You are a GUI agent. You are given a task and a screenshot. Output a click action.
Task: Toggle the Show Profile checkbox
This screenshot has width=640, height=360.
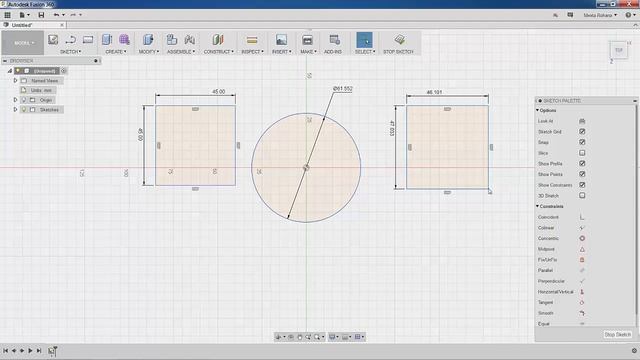[x=582, y=164]
